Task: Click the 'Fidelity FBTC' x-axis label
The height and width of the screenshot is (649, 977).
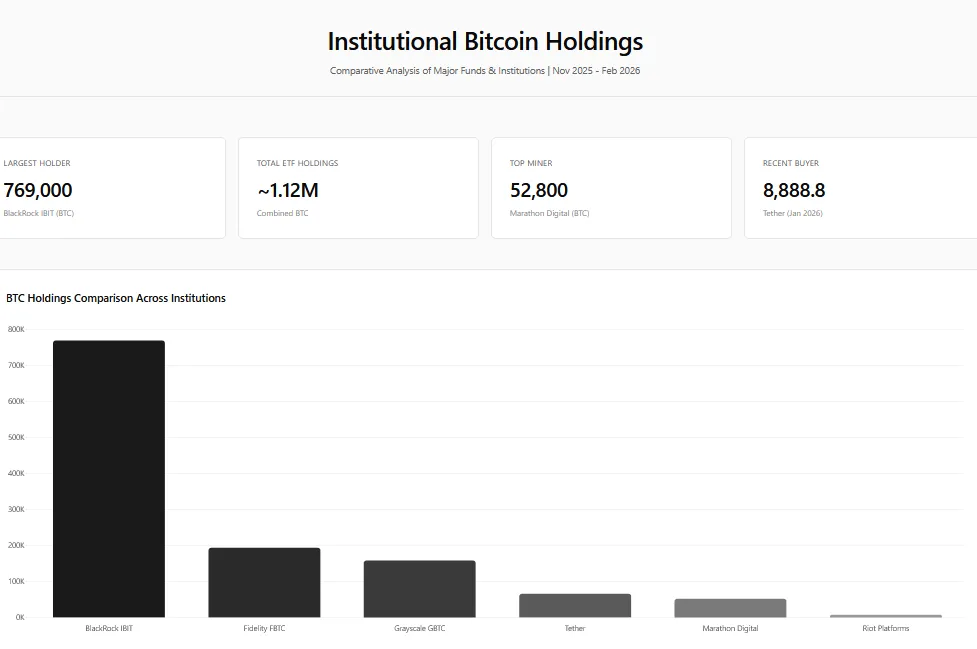Action: pos(264,628)
